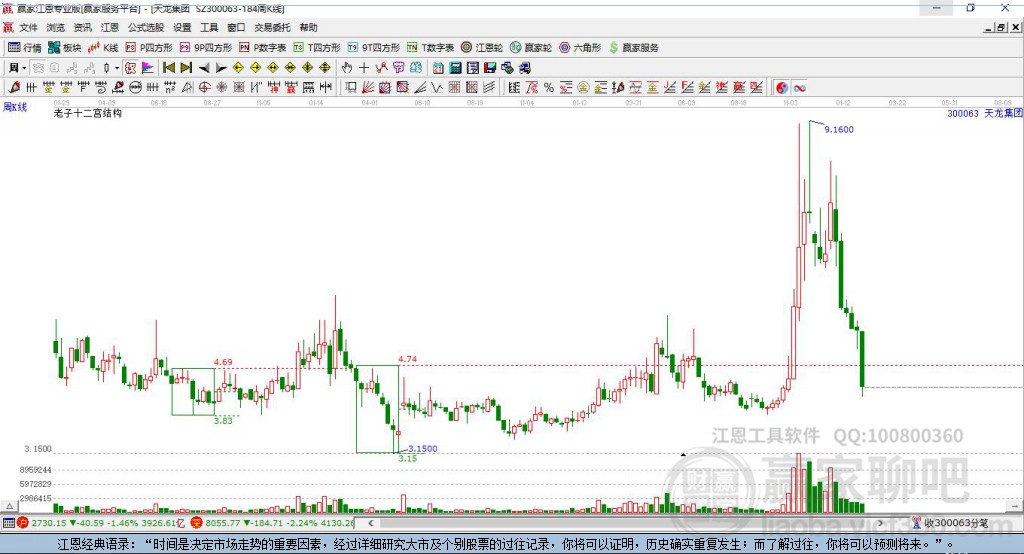Click the grid icon in status bar
Image resolution: width=1024 pixels, height=554 pixels.
[8, 523]
